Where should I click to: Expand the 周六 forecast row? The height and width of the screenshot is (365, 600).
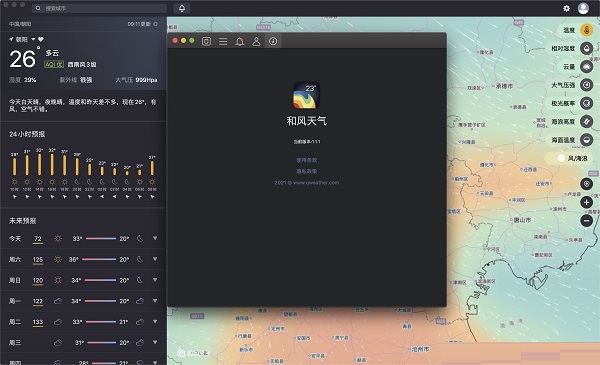(x=155, y=259)
